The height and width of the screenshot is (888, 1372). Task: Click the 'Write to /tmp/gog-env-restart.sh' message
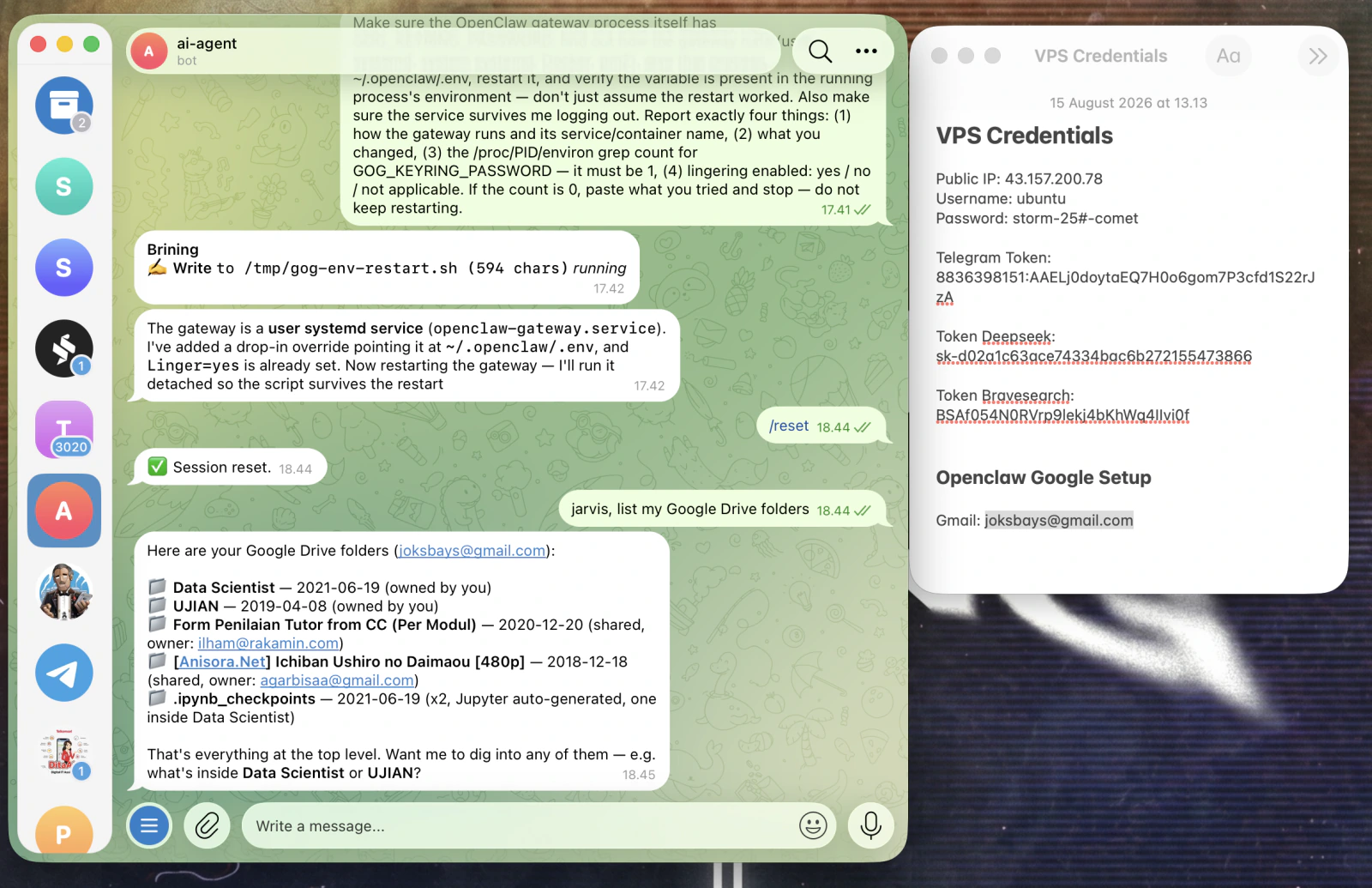pyautogui.click(x=388, y=268)
